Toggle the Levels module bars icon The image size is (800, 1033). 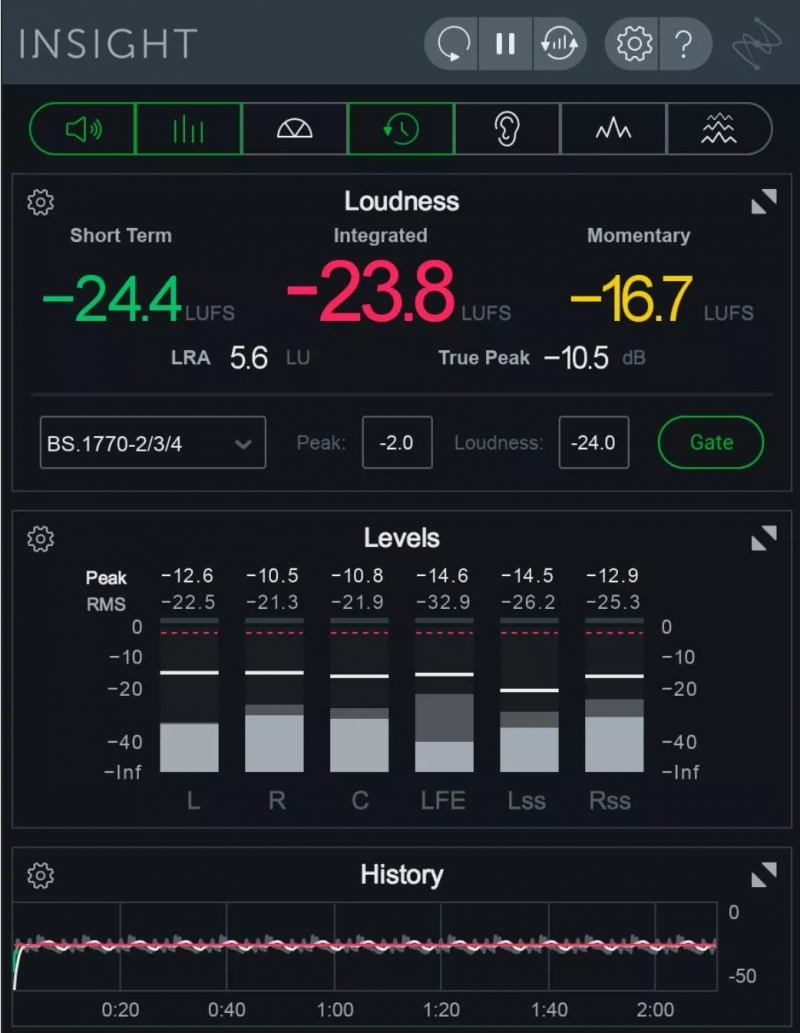pos(188,128)
